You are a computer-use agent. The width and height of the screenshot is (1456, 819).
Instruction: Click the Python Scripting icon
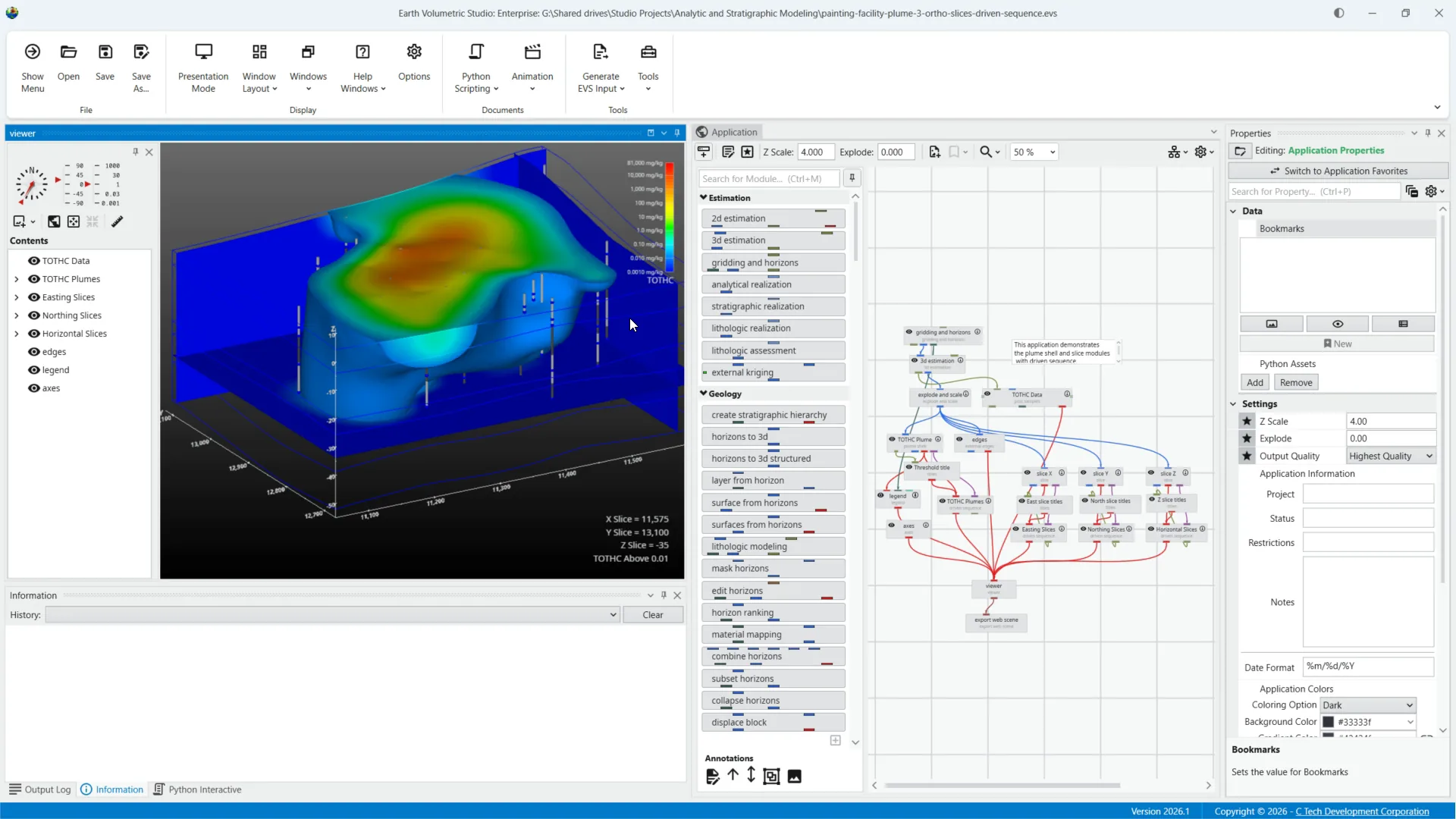tap(476, 52)
